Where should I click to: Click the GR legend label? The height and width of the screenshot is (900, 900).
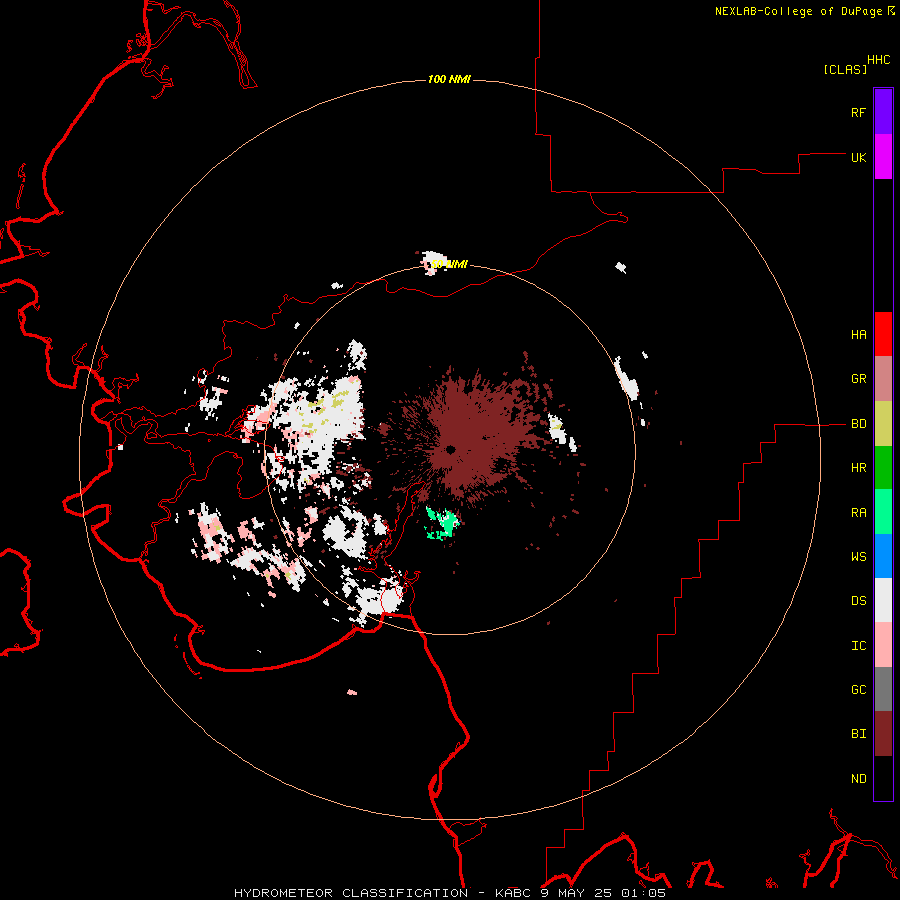tap(858, 379)
